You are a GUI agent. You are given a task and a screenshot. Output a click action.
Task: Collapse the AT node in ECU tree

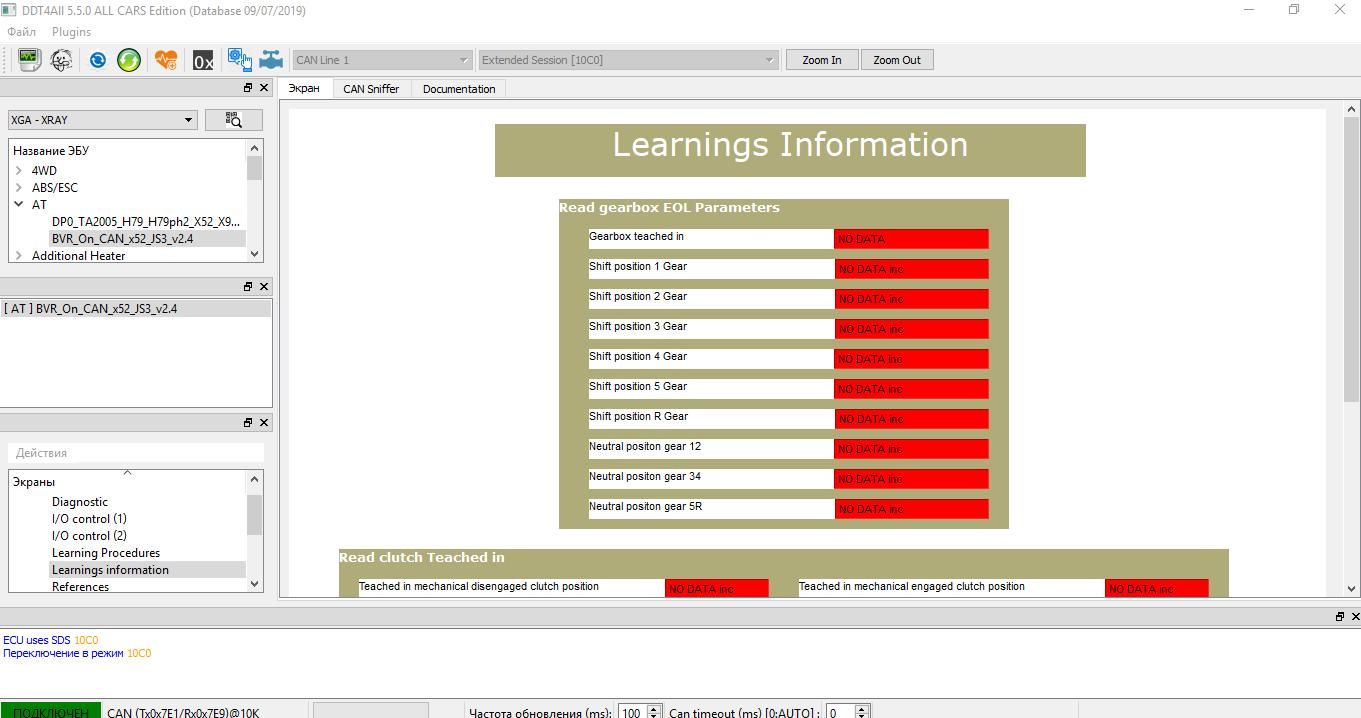[19, 204]
